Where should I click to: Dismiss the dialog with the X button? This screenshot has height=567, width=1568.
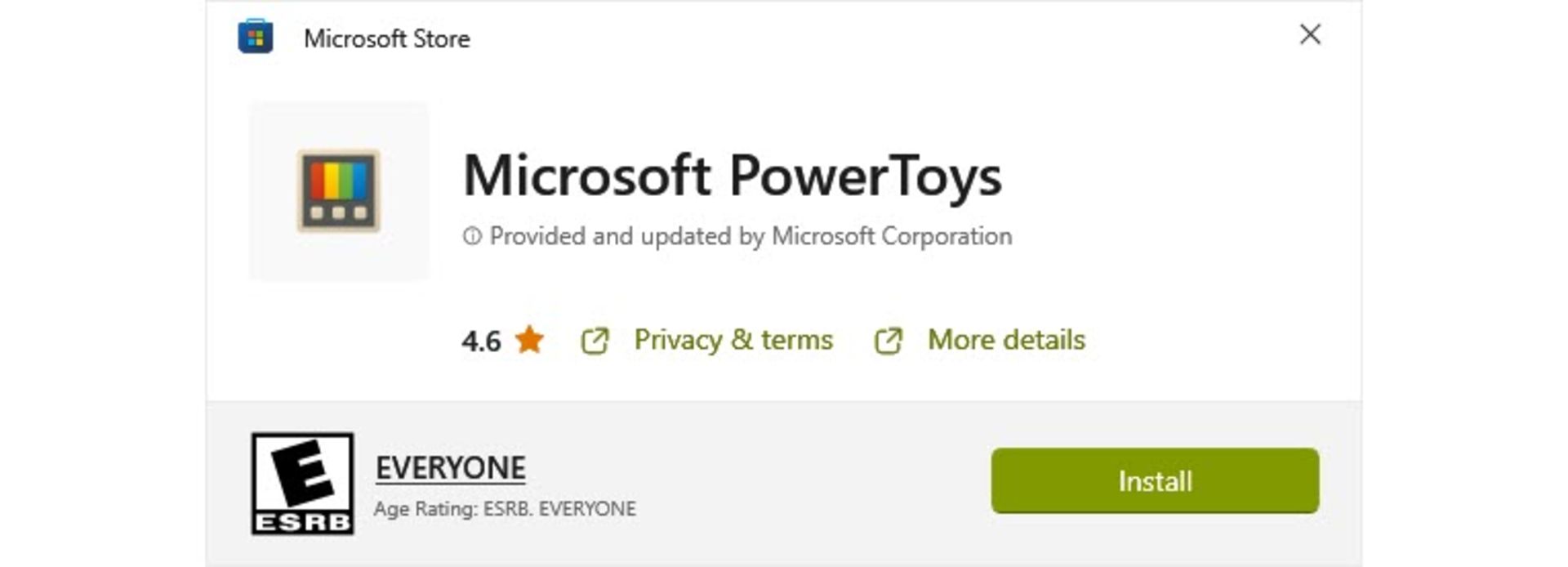[x=1312, y=35]
